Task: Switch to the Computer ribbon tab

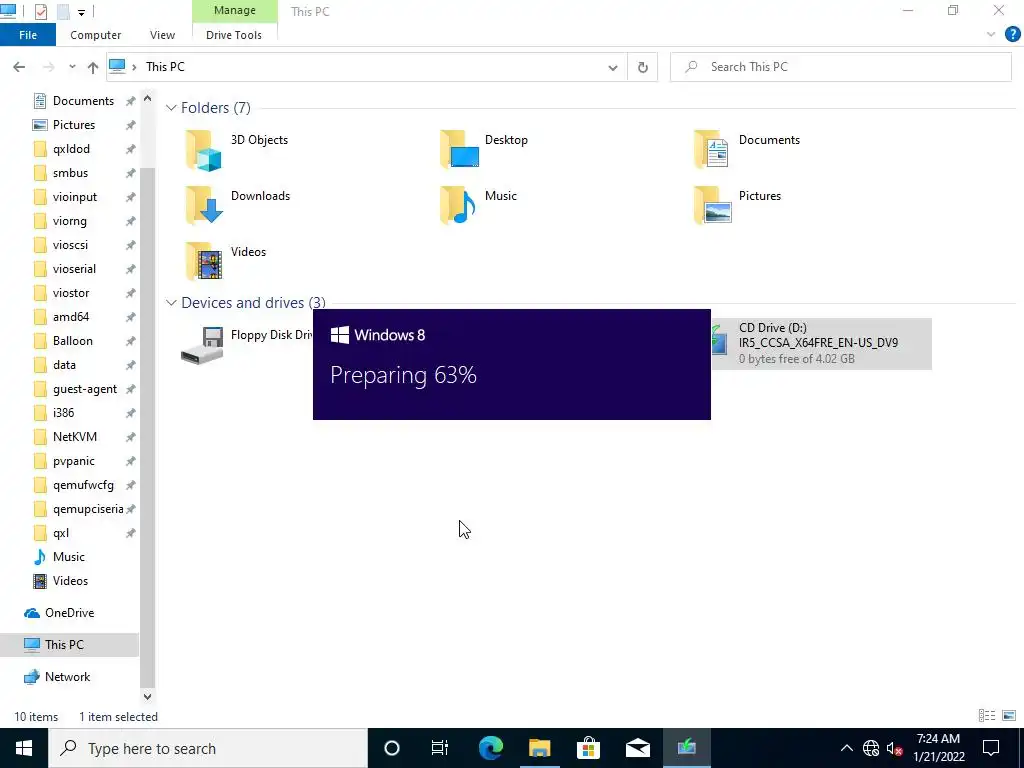Action: [95, 35]
